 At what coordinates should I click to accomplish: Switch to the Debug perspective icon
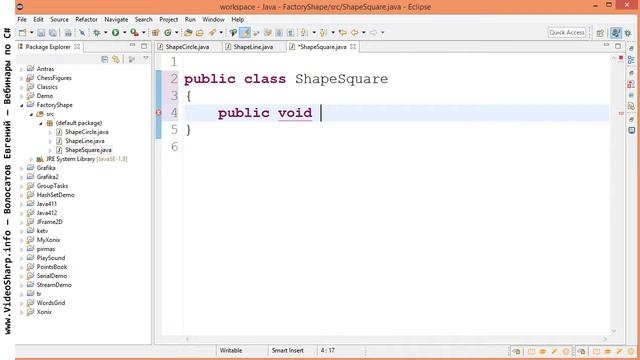[x=628, y=33]
